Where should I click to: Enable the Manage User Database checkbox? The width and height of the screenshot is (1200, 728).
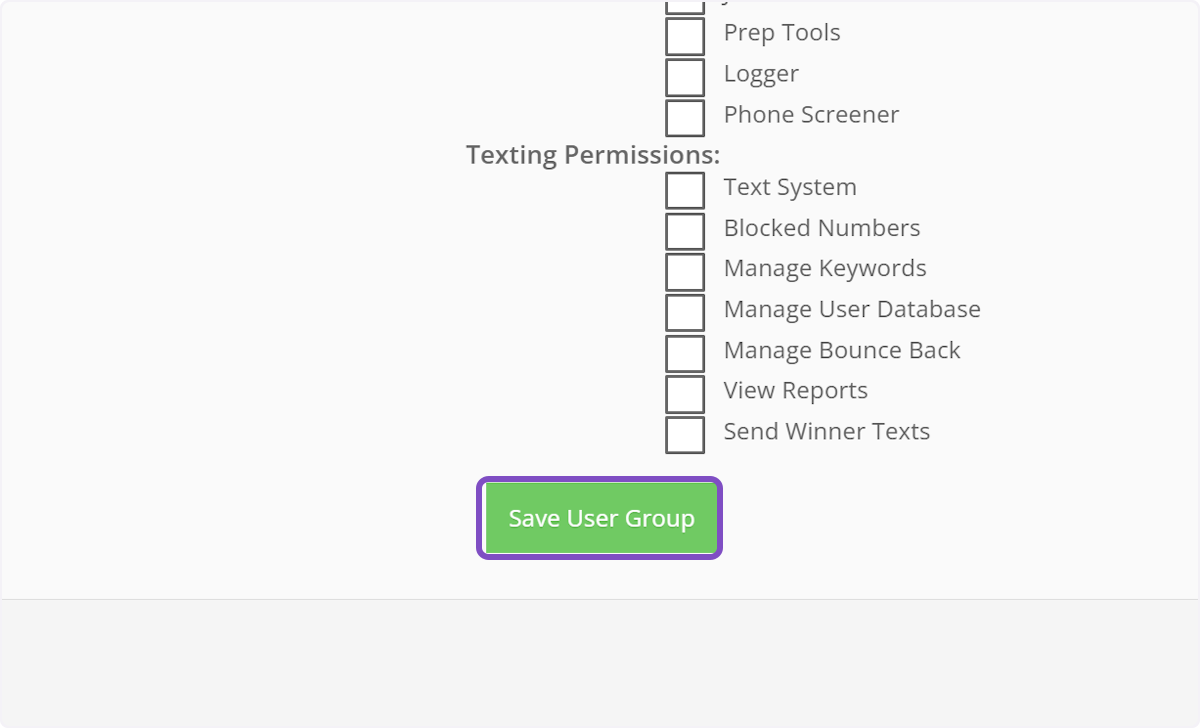[685, 312]
